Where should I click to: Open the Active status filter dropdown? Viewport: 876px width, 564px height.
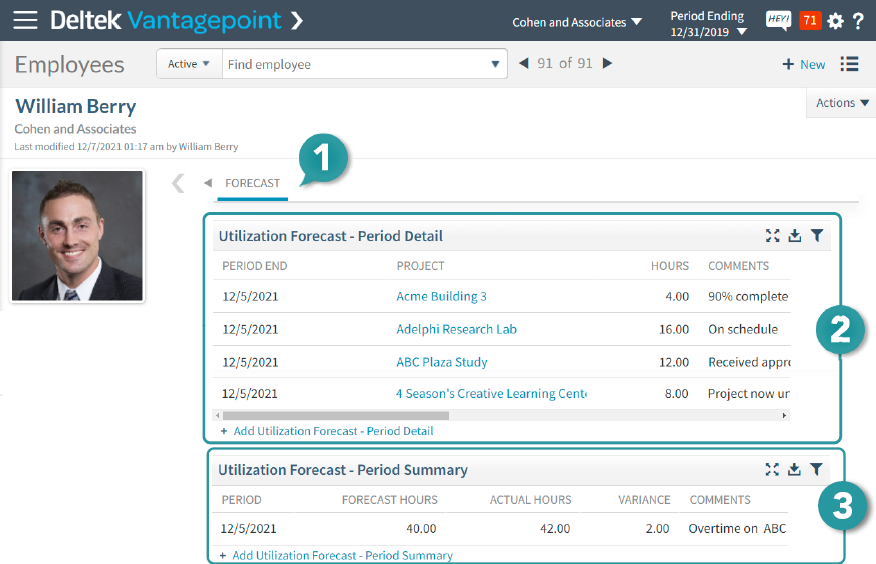tap(189, 64)
